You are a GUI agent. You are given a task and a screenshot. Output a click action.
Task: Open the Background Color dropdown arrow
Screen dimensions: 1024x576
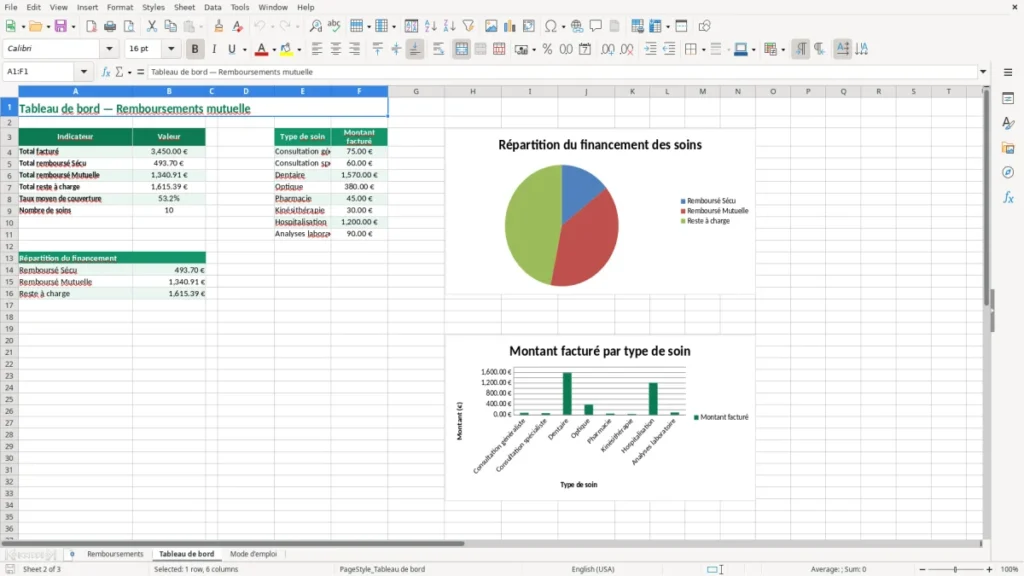pos(299,50)
